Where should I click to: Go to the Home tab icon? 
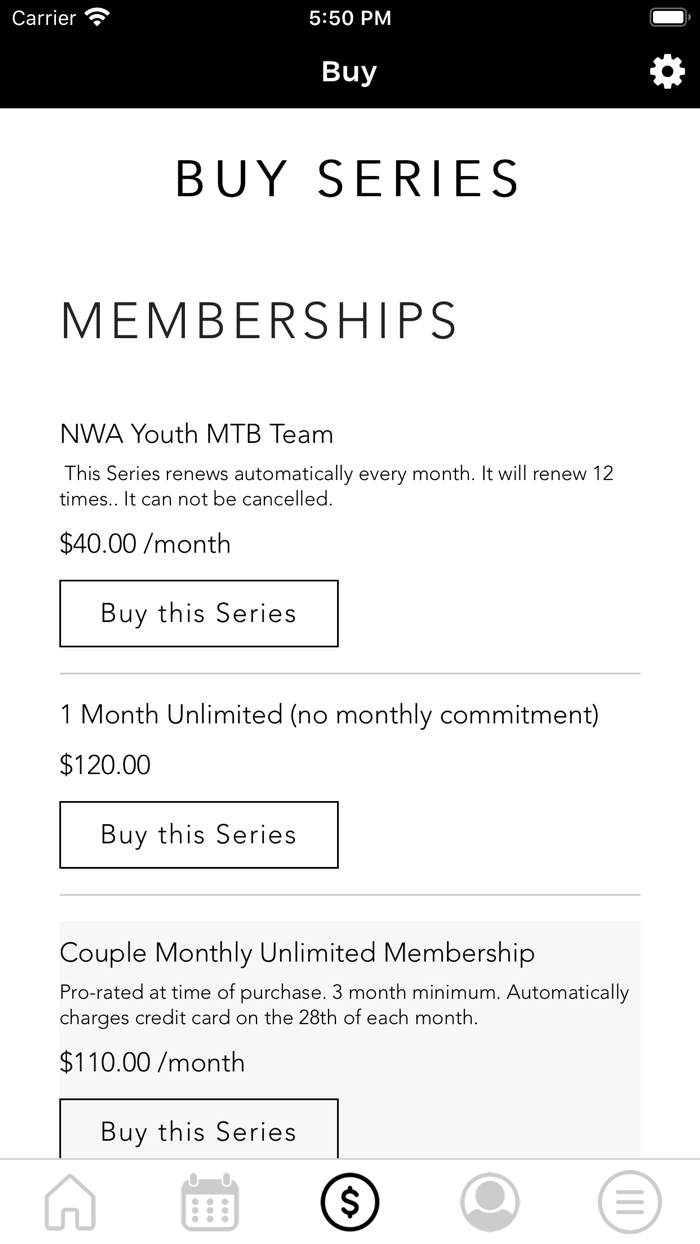coord(70,1201)
